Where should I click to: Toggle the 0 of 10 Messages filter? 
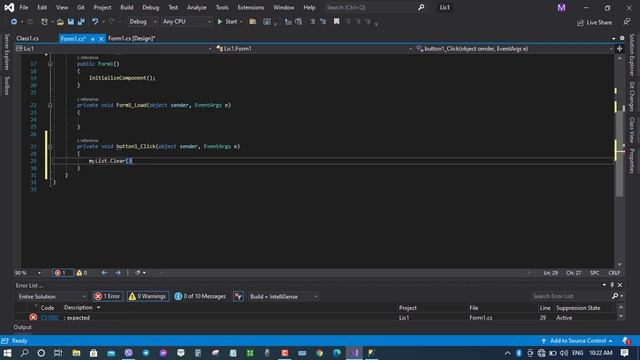(200, 296)
